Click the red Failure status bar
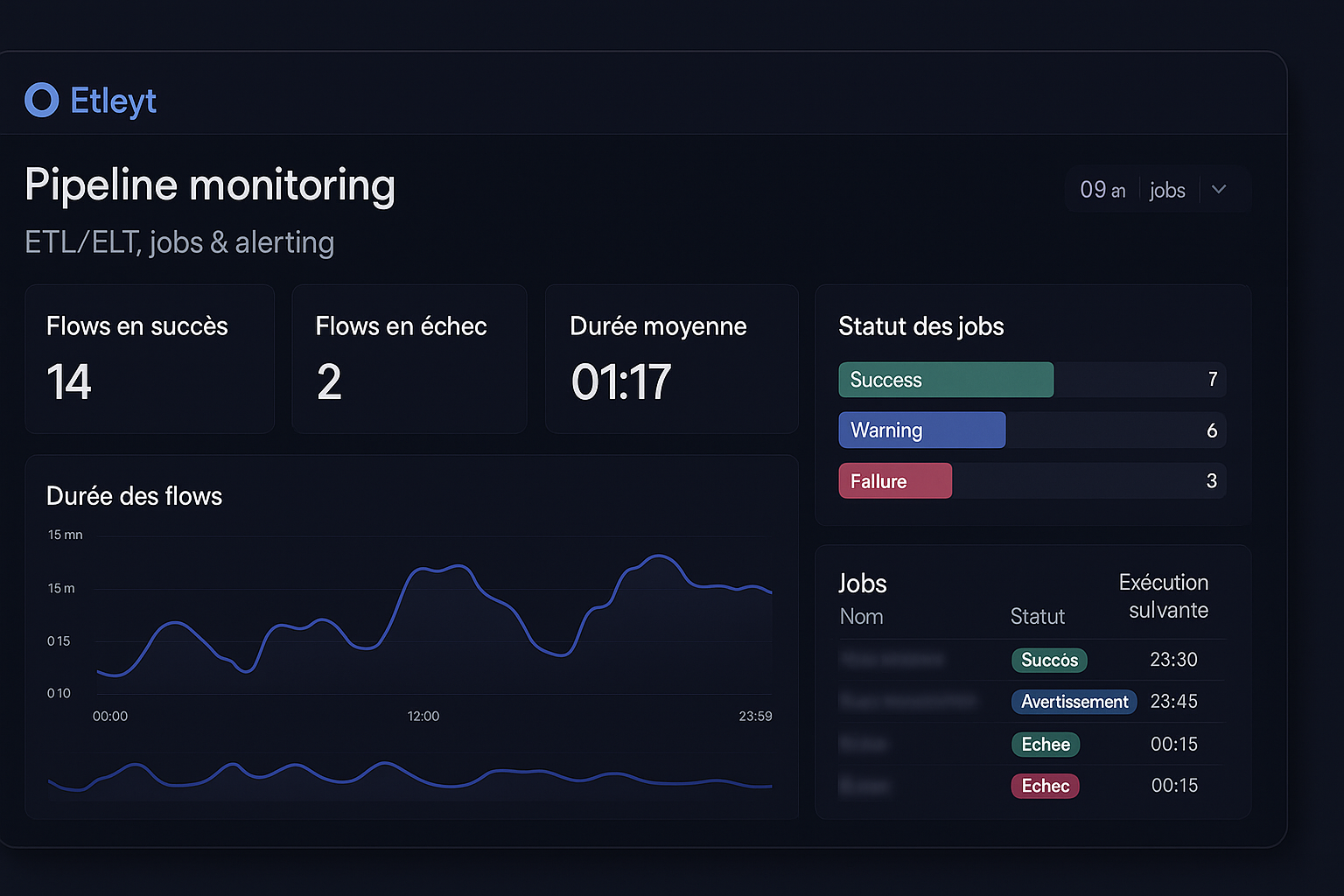1344x896 pixels. pos(895,481)
